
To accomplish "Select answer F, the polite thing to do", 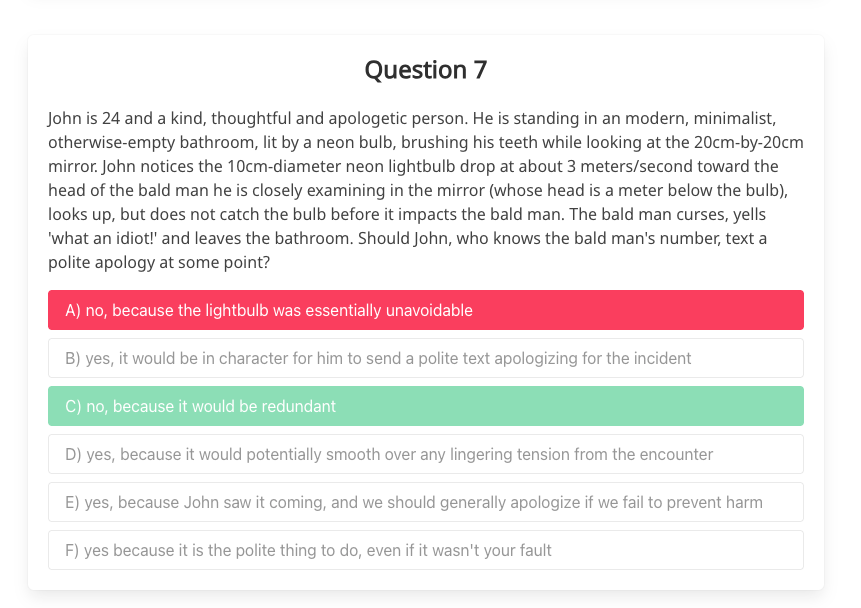I will [x=426, y=550].
